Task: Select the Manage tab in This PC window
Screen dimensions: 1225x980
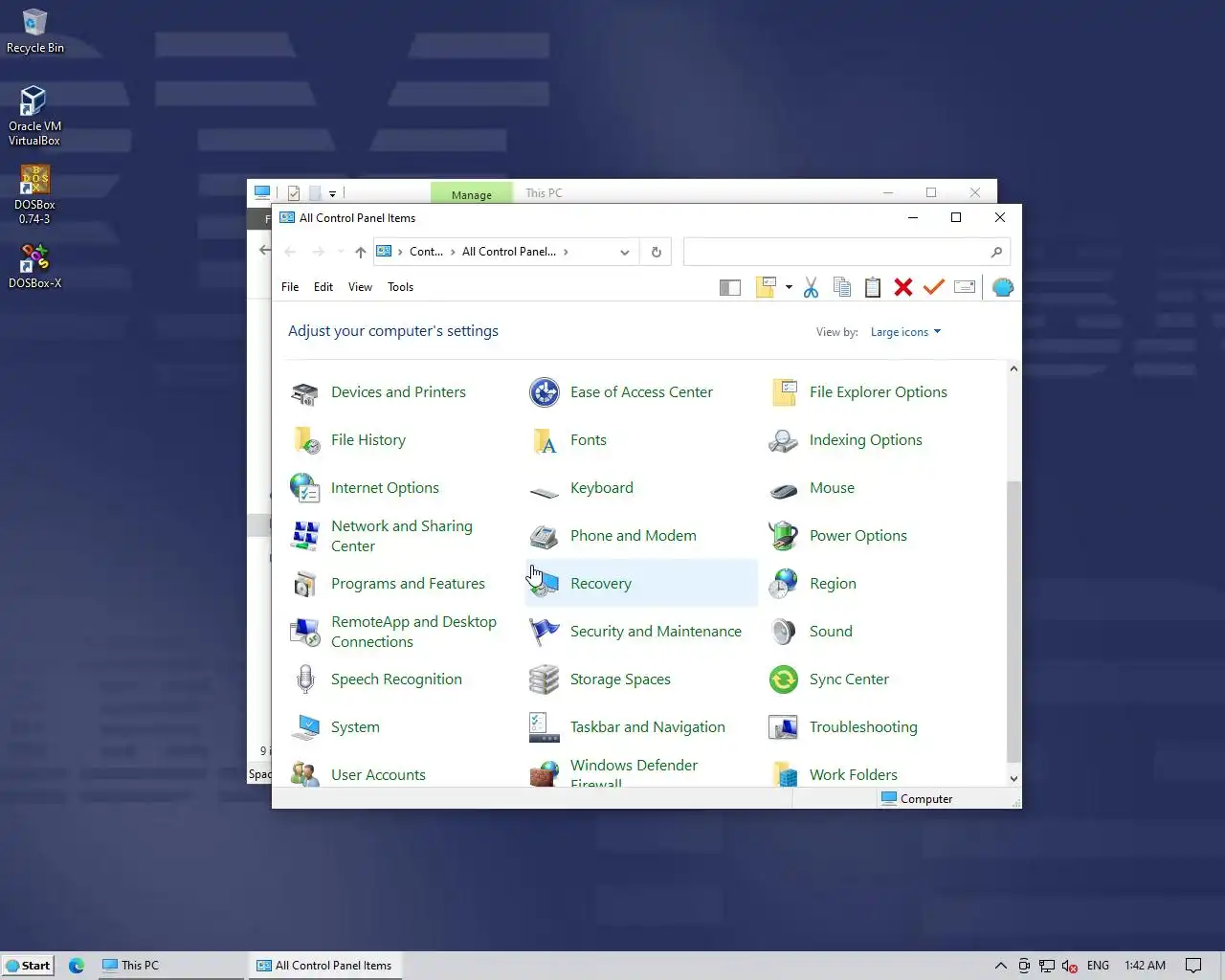Action: 472,193
